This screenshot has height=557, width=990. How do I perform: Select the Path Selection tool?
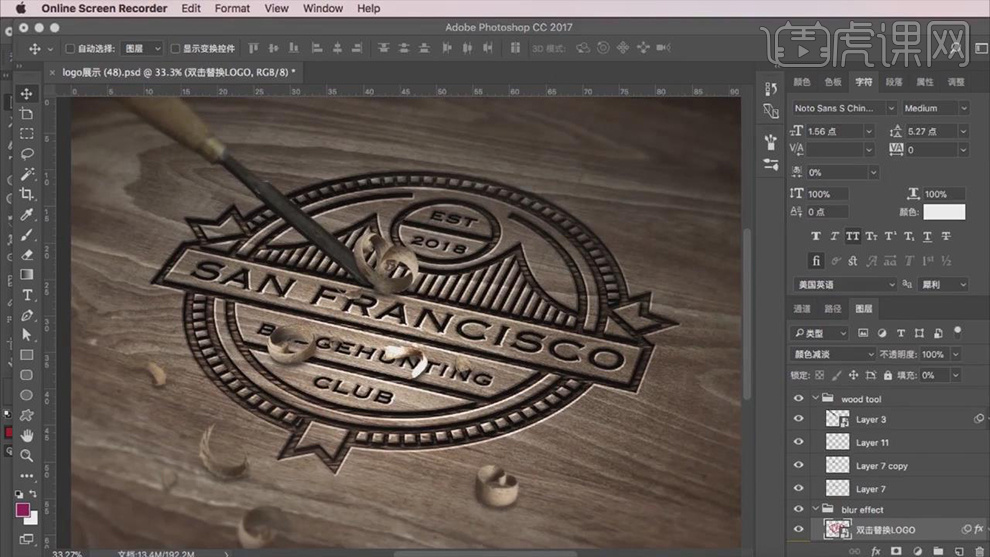coord(27,335)
